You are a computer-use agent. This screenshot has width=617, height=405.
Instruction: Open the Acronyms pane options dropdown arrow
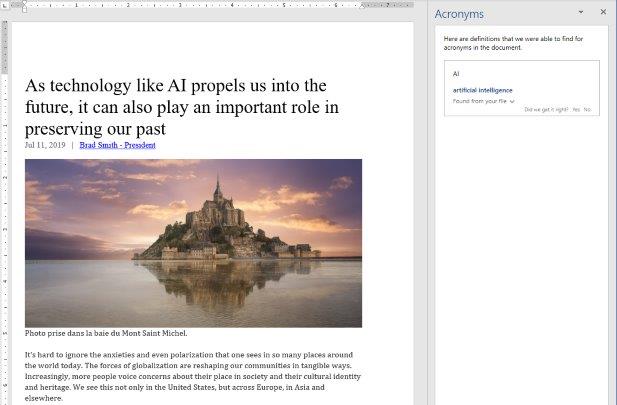[581, 12]
